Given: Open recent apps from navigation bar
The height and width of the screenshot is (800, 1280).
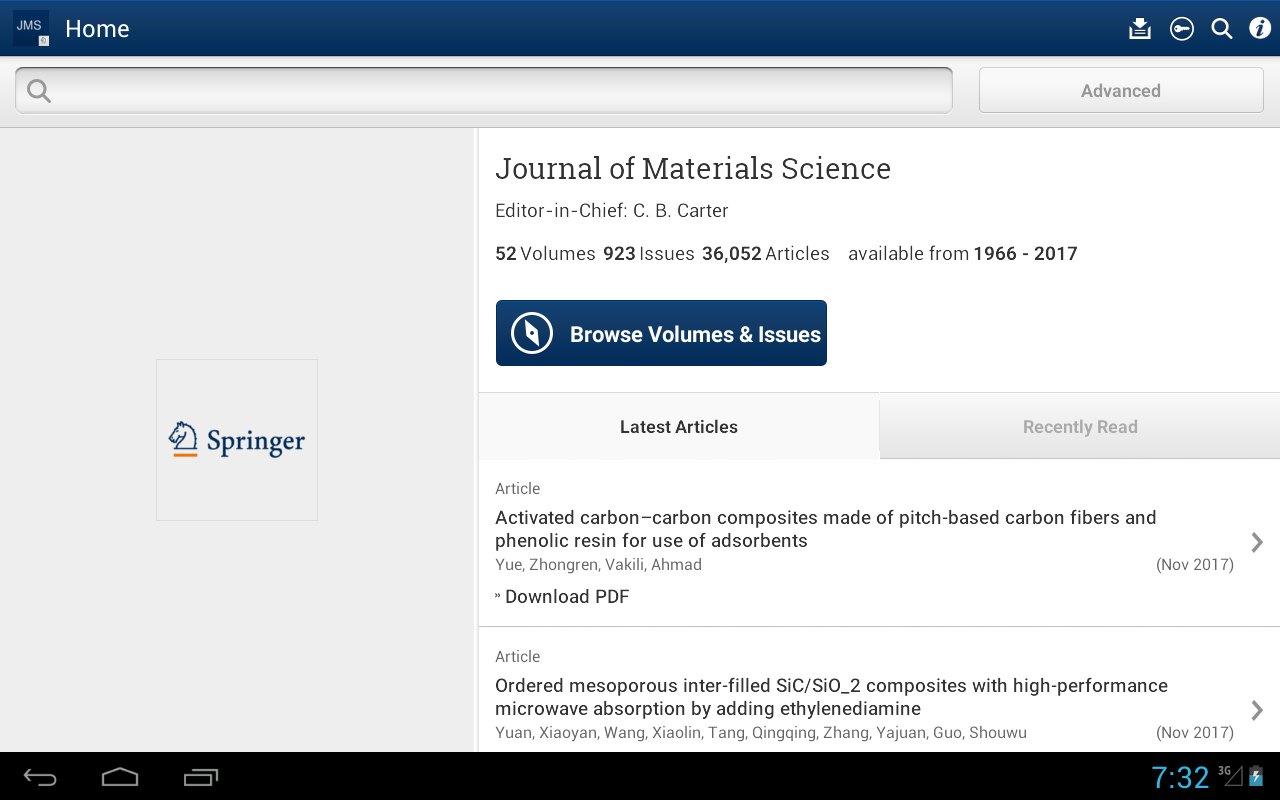Looking at the screenshot, I should coord(200,777).
